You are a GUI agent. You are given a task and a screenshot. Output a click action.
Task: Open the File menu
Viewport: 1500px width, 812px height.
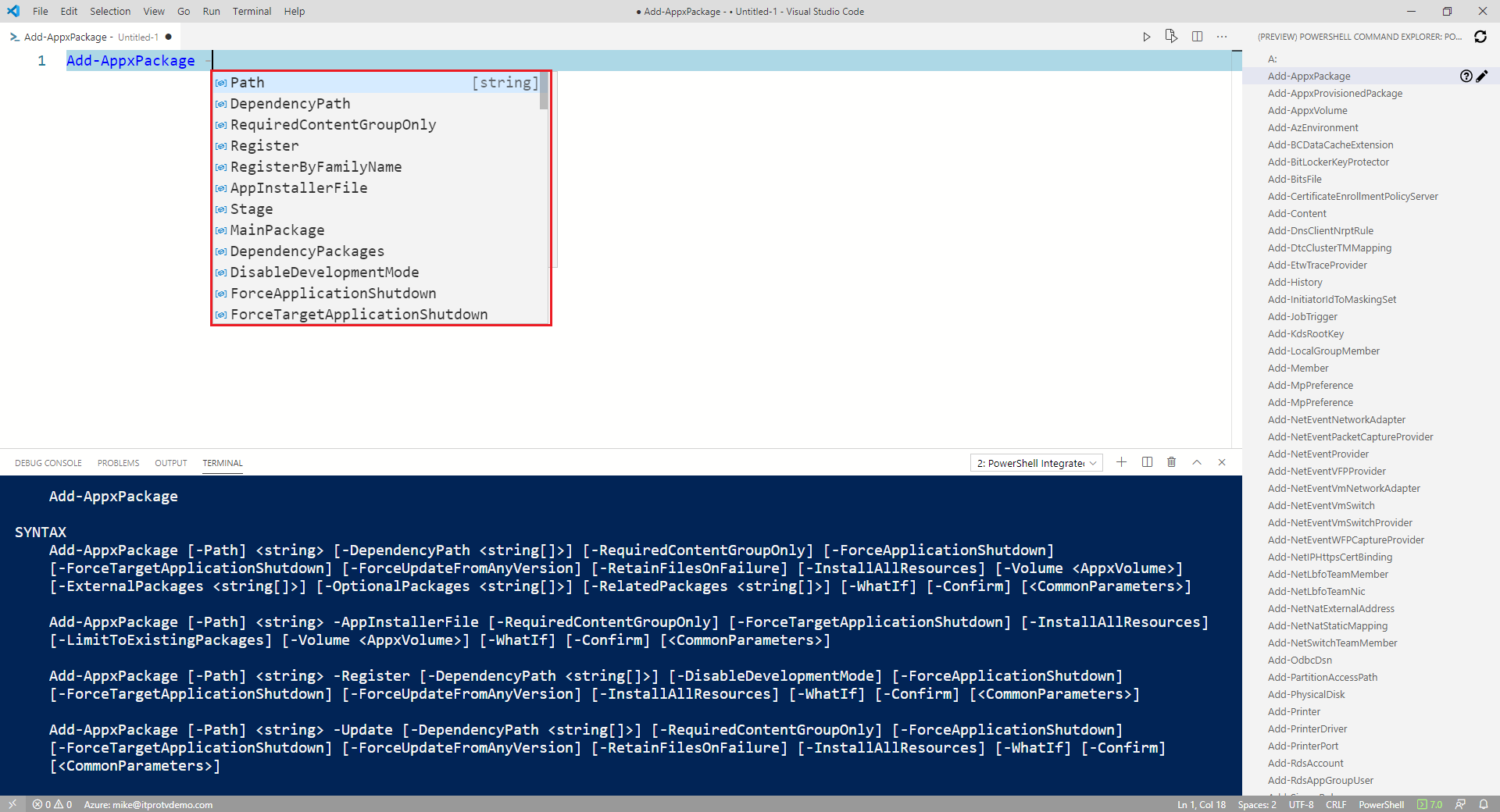point(41,11)
